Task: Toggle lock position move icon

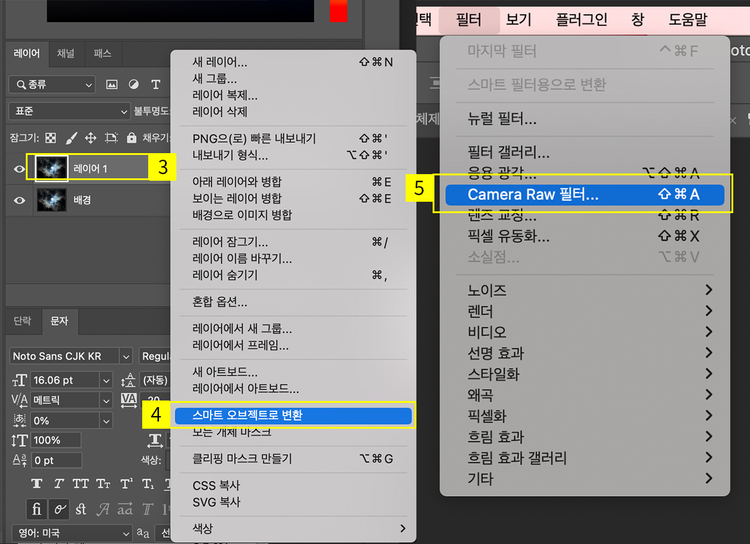Action: (x=90, y=138)
